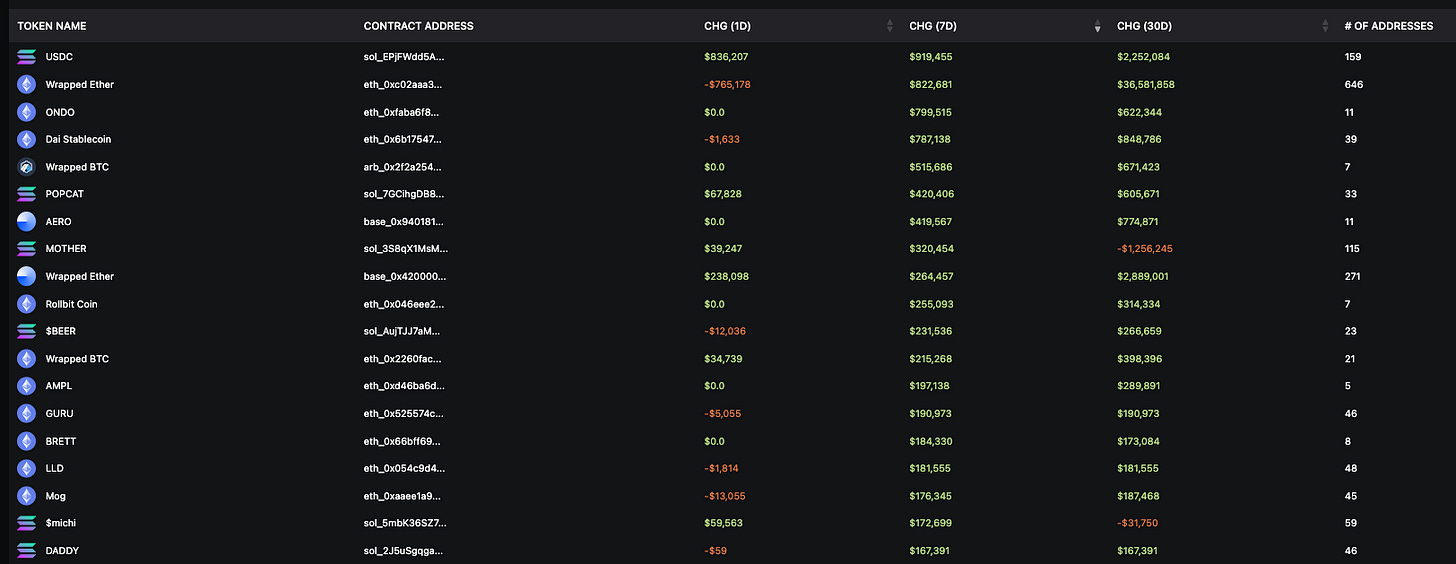Click the 7D change value $515,686
This screenshot has height=564, width=1456.
pos(931,167)
